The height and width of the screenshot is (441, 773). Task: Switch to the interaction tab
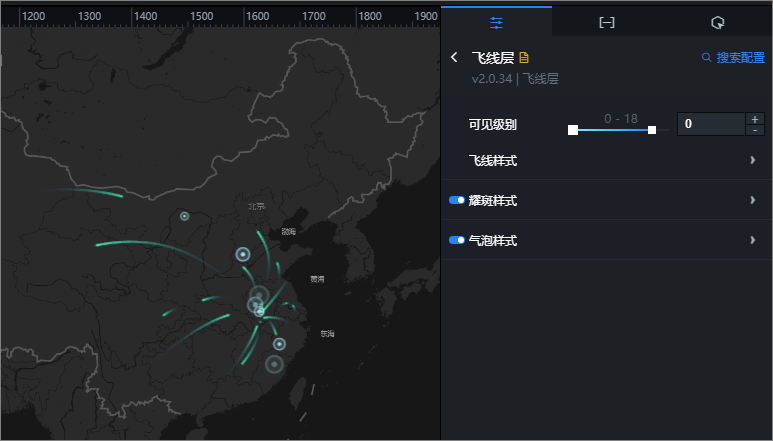(718, 23)
